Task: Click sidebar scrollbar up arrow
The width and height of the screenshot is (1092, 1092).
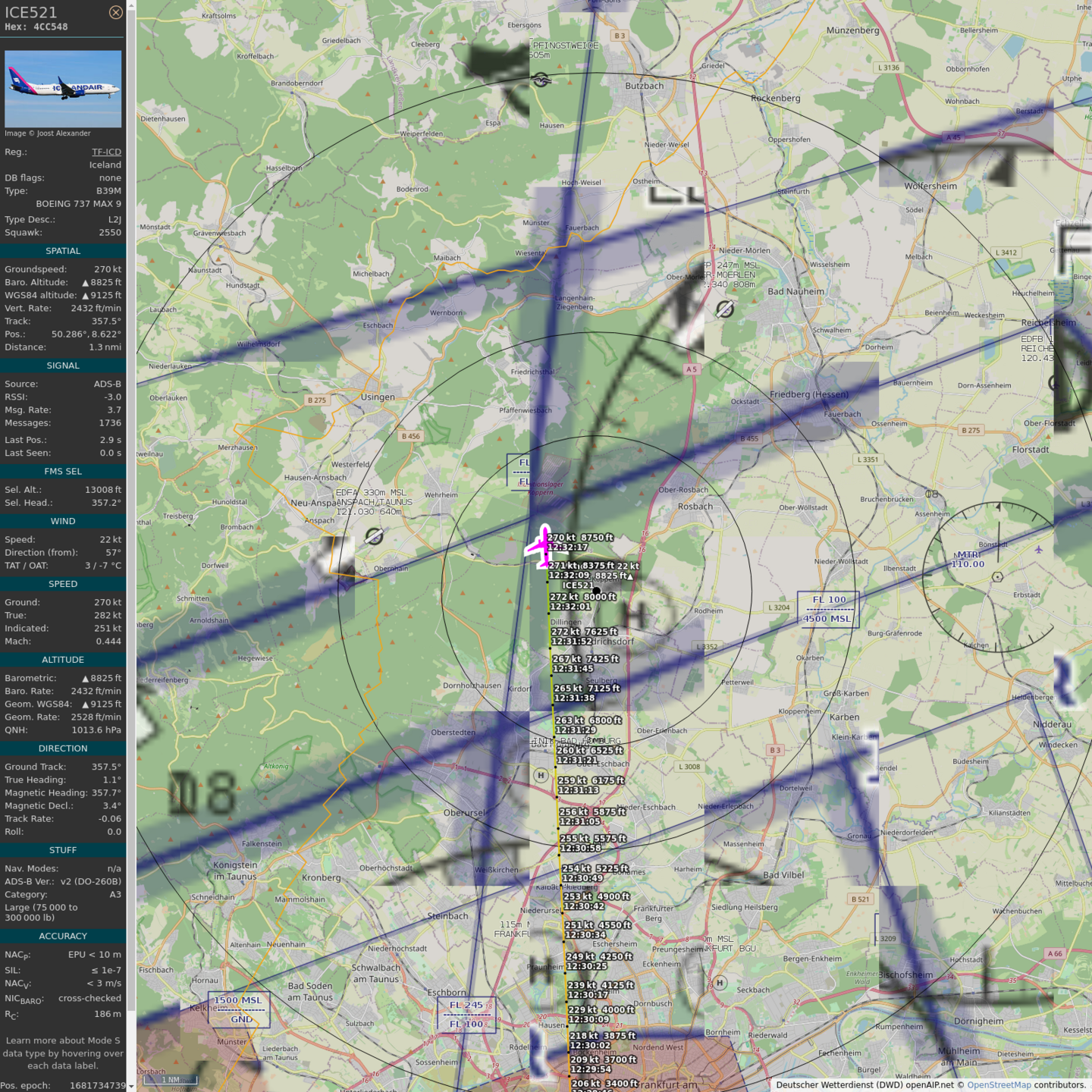Action: click(131, 5)
